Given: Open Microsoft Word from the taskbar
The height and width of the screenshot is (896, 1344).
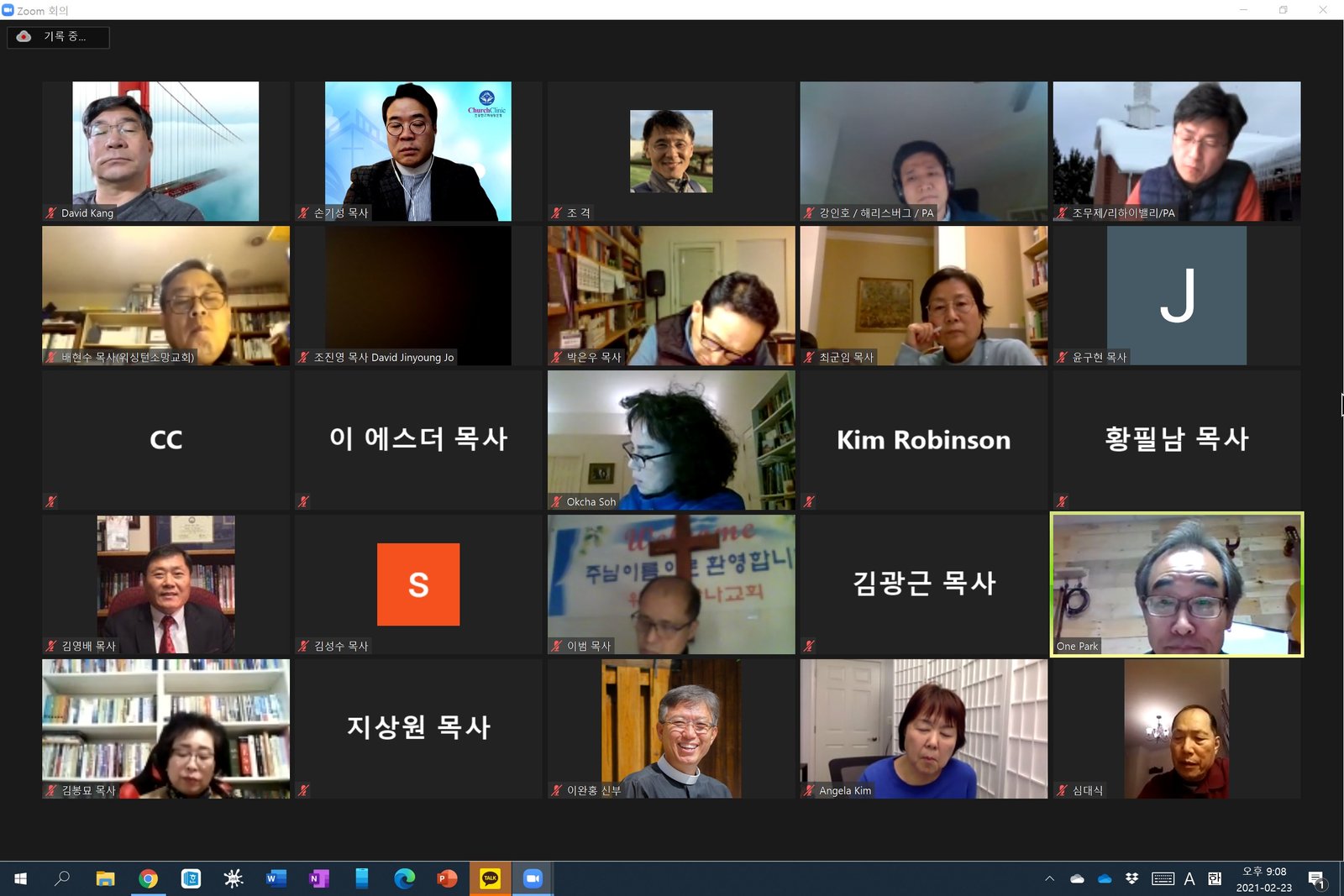Looking at the screenshot, I should coord(276,878).
